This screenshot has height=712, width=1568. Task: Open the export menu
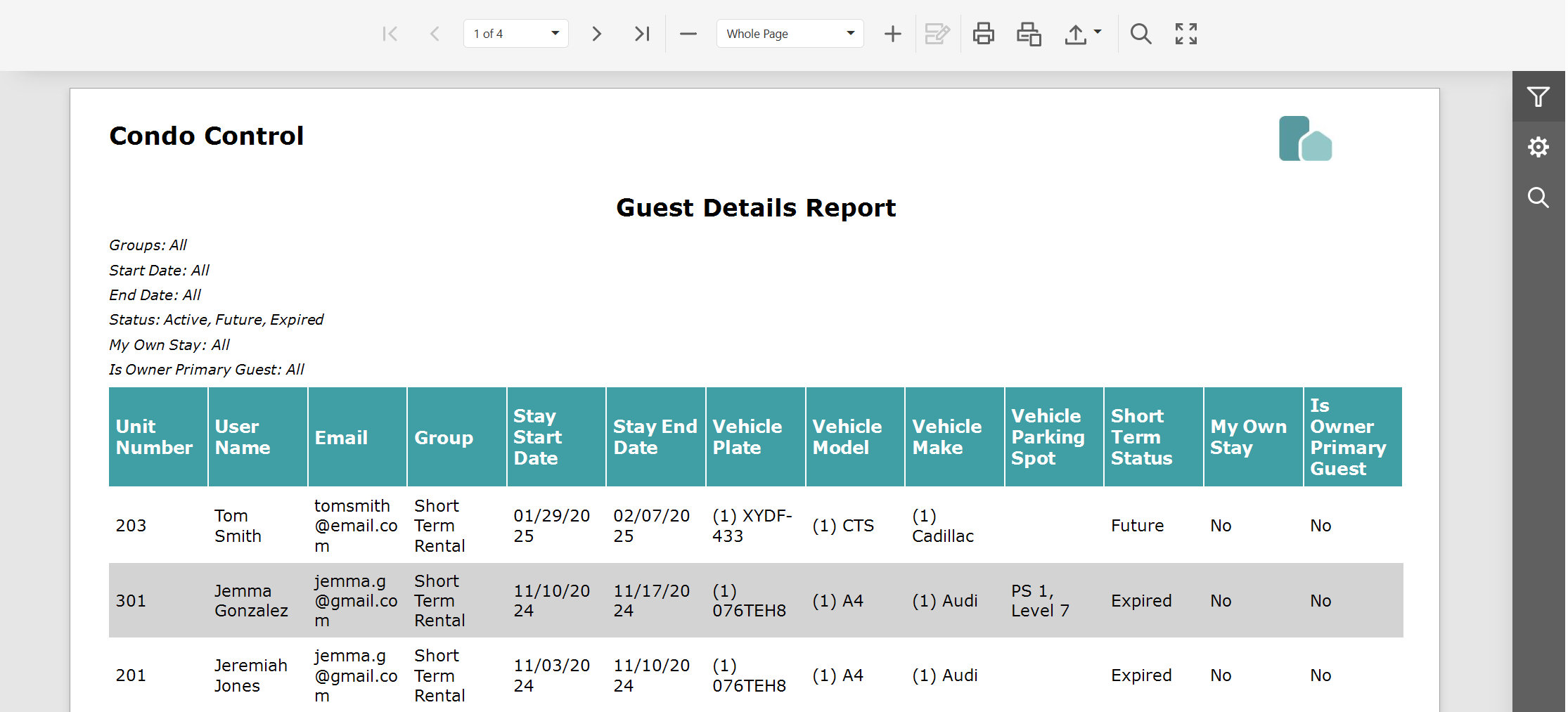pyautogui.click(x=1083, y=34)
